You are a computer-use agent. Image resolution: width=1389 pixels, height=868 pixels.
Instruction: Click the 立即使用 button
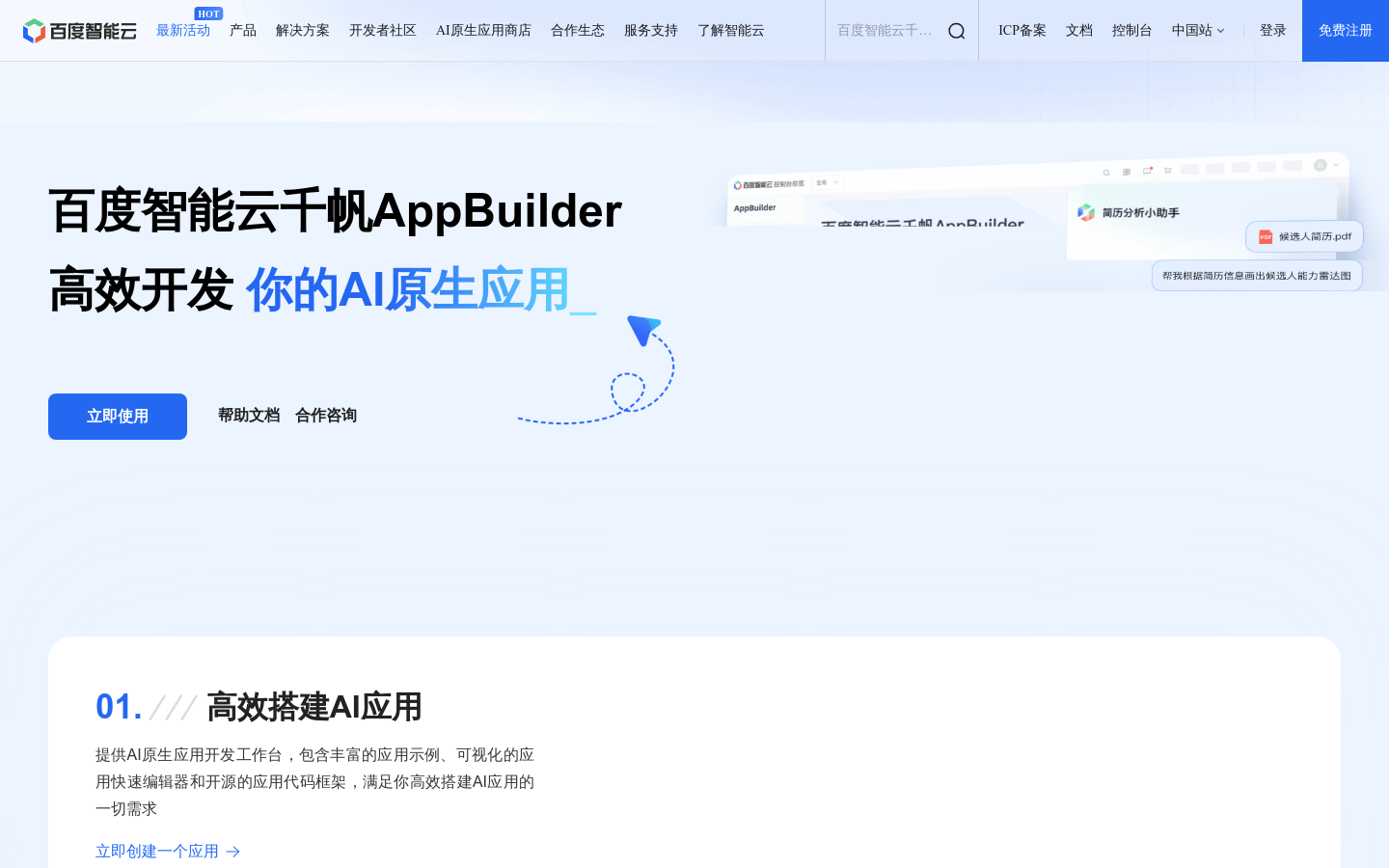click(x=117, y=416)
